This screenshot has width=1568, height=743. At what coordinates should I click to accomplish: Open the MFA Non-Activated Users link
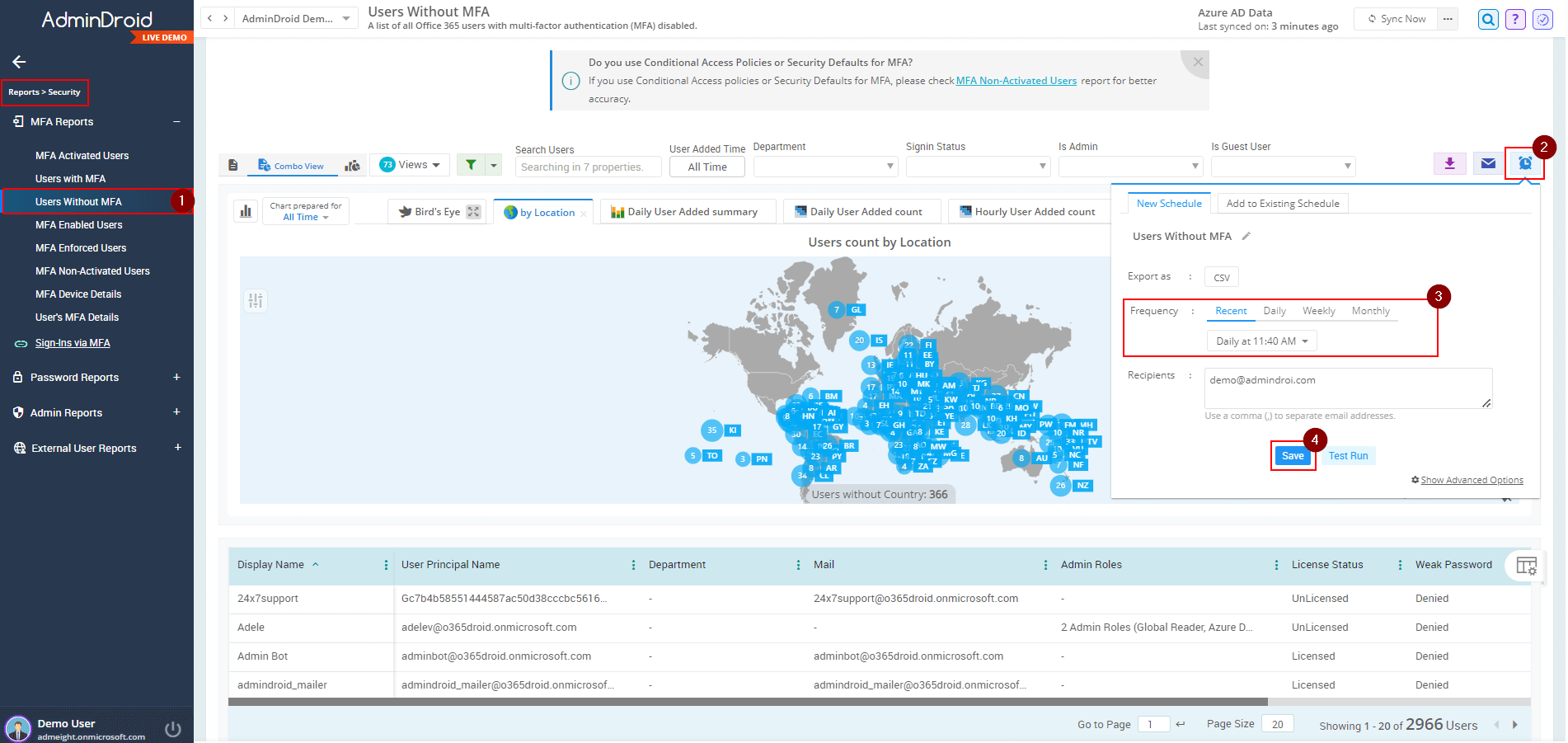pos(1016,81)
